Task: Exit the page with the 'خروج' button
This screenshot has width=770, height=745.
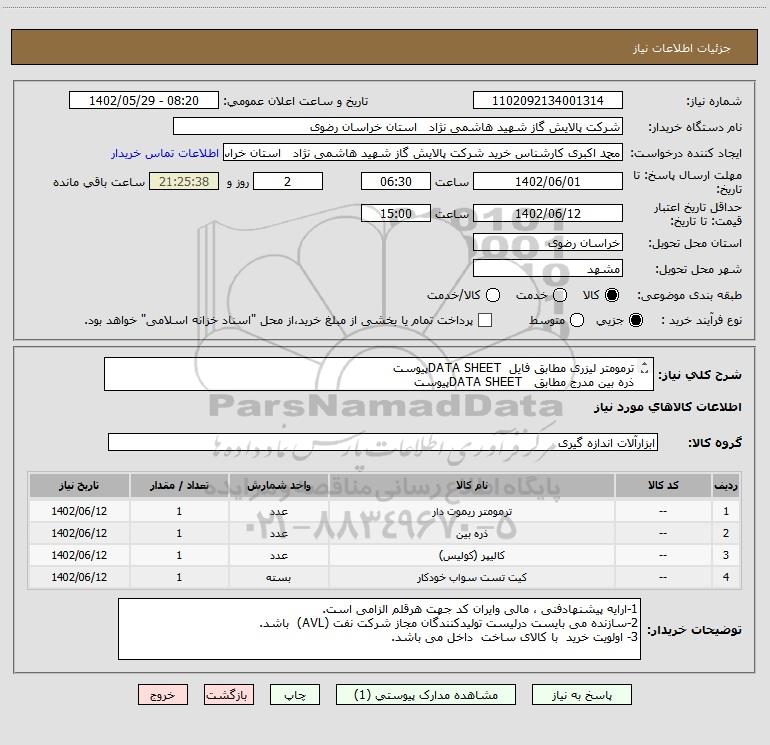Action: 161,694
